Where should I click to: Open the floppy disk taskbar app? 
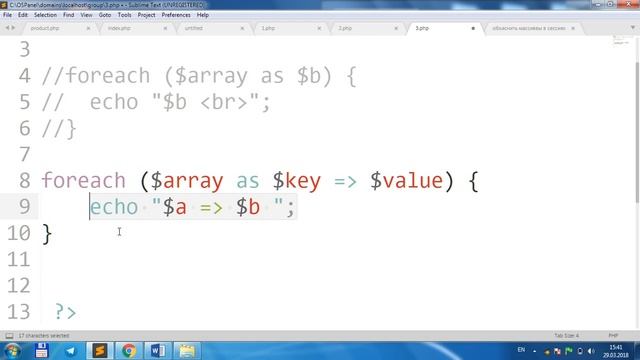(42, 351)
